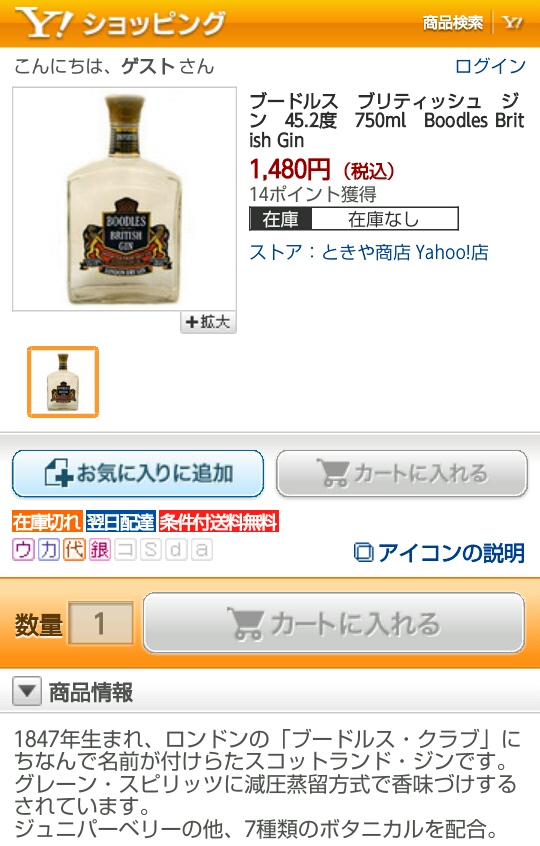
Task: Click the ウ payment icon
Action: click(x=23, y=550)
